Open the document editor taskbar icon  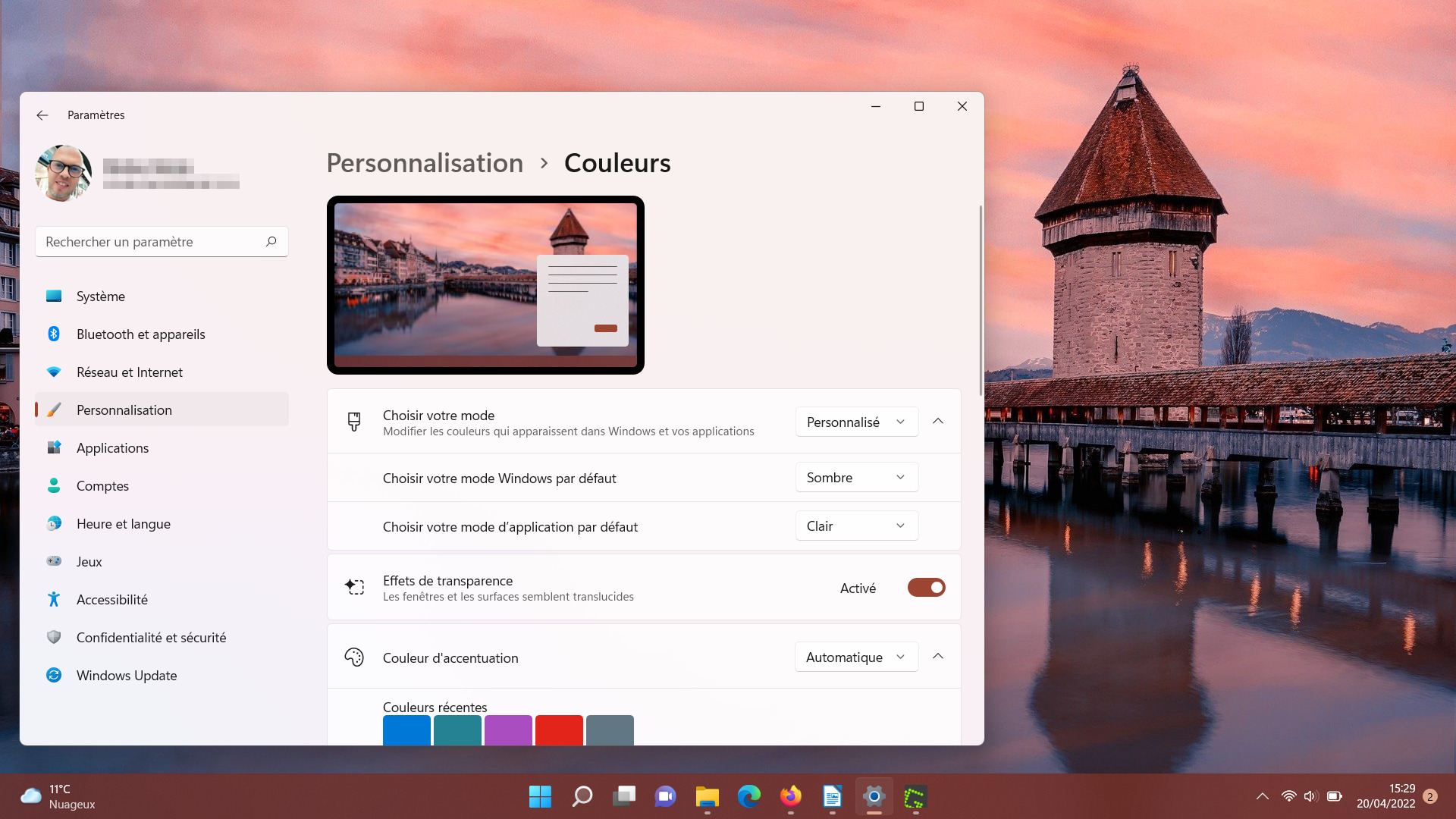click(x=832, y=796)
